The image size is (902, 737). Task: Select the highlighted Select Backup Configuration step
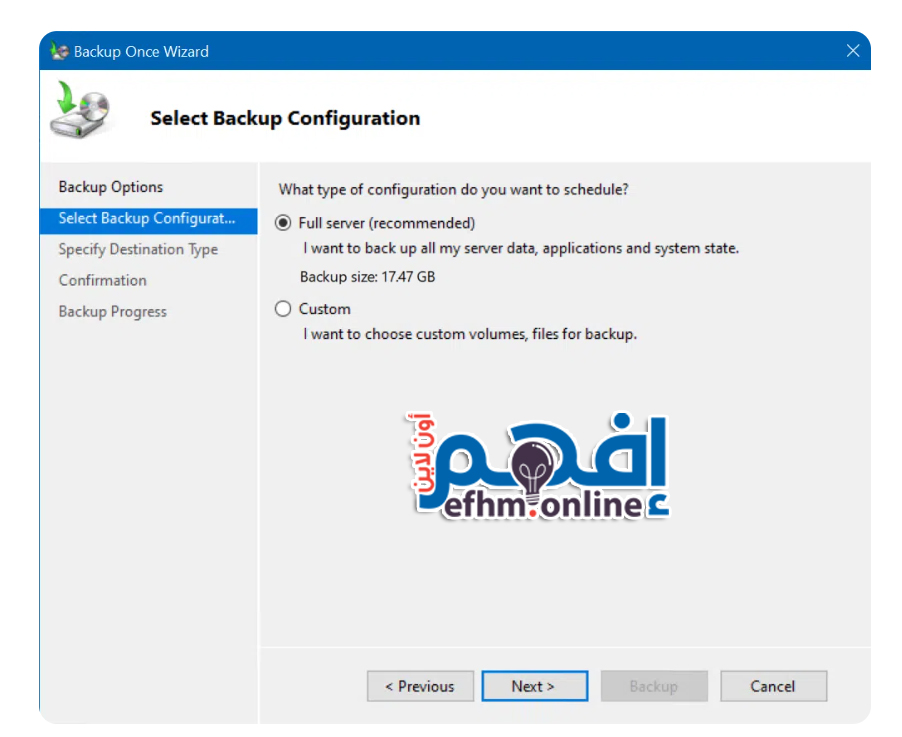point(147,218)
